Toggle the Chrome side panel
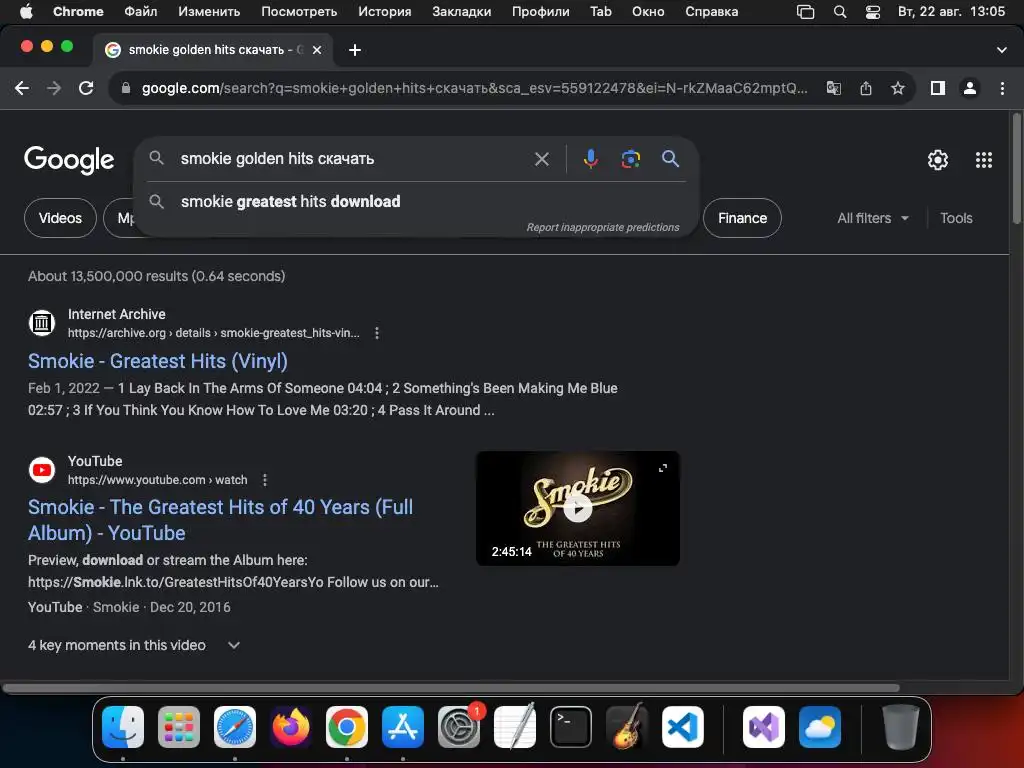Viewport: 1024px width, 768px height. (x=938, y=88)
